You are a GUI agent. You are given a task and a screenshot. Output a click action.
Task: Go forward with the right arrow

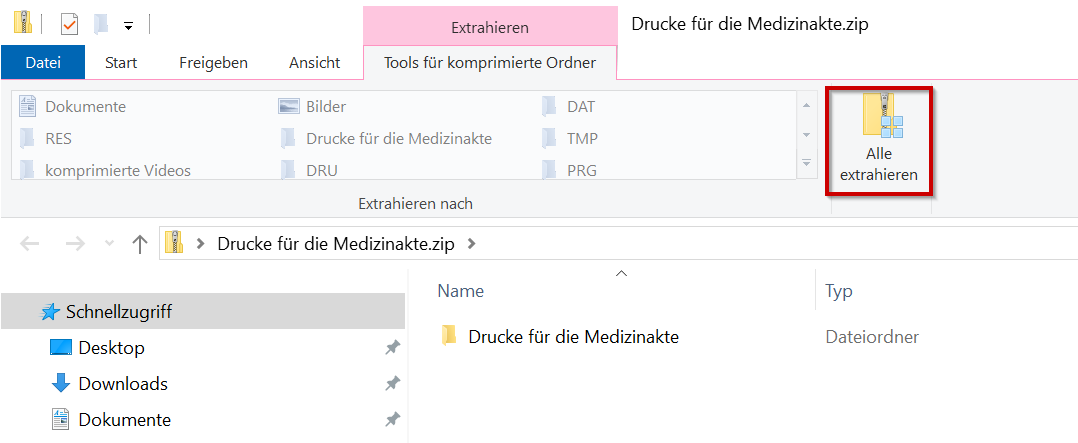[74, 243]
